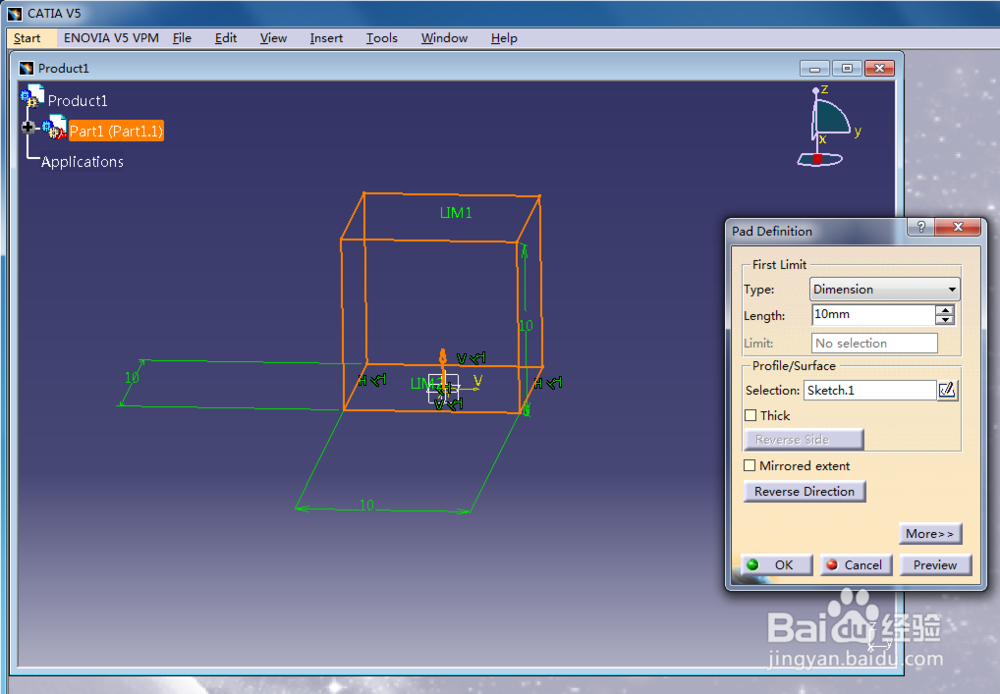Click the Preview button

click(935, 565)
